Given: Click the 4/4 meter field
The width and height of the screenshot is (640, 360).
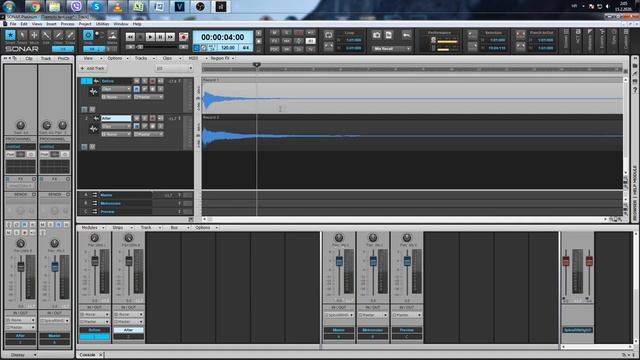Looking at the screenshot, I should pyautogui.click(x=246, y=48).
